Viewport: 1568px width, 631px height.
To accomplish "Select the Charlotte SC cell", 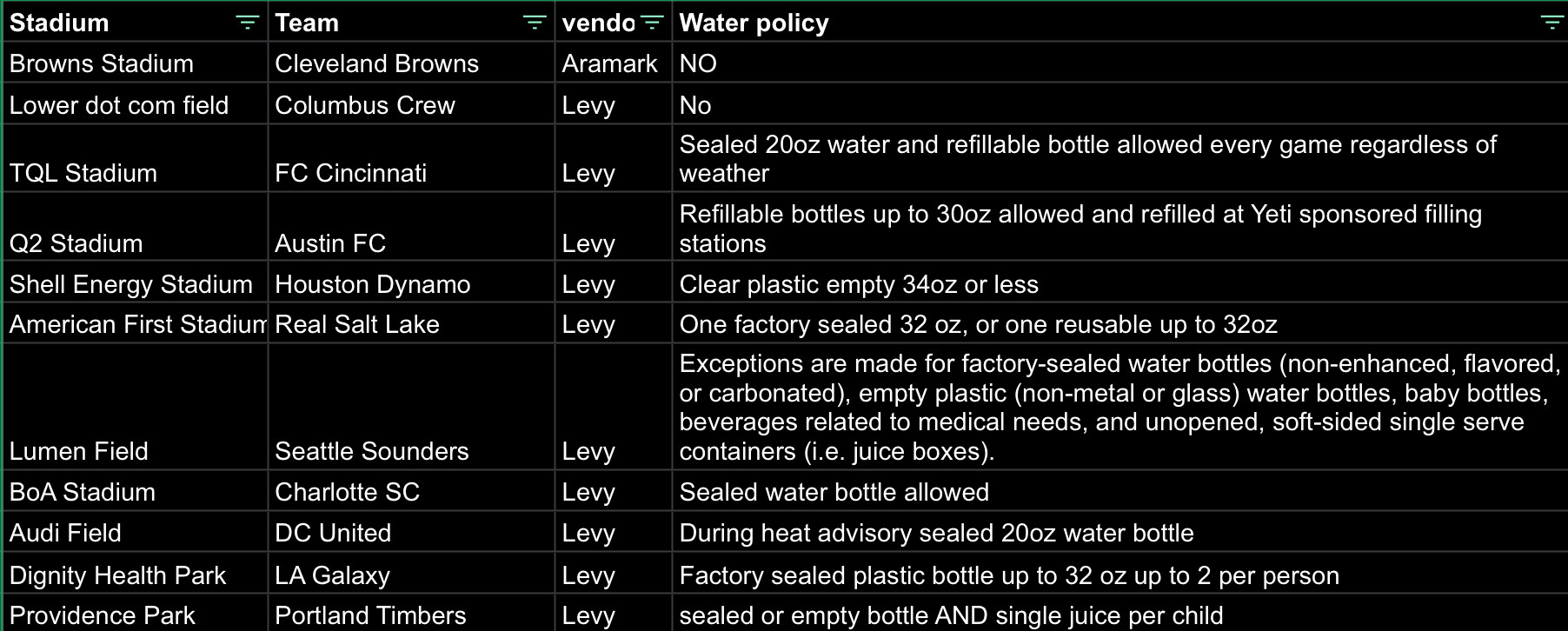I will 412,491.
